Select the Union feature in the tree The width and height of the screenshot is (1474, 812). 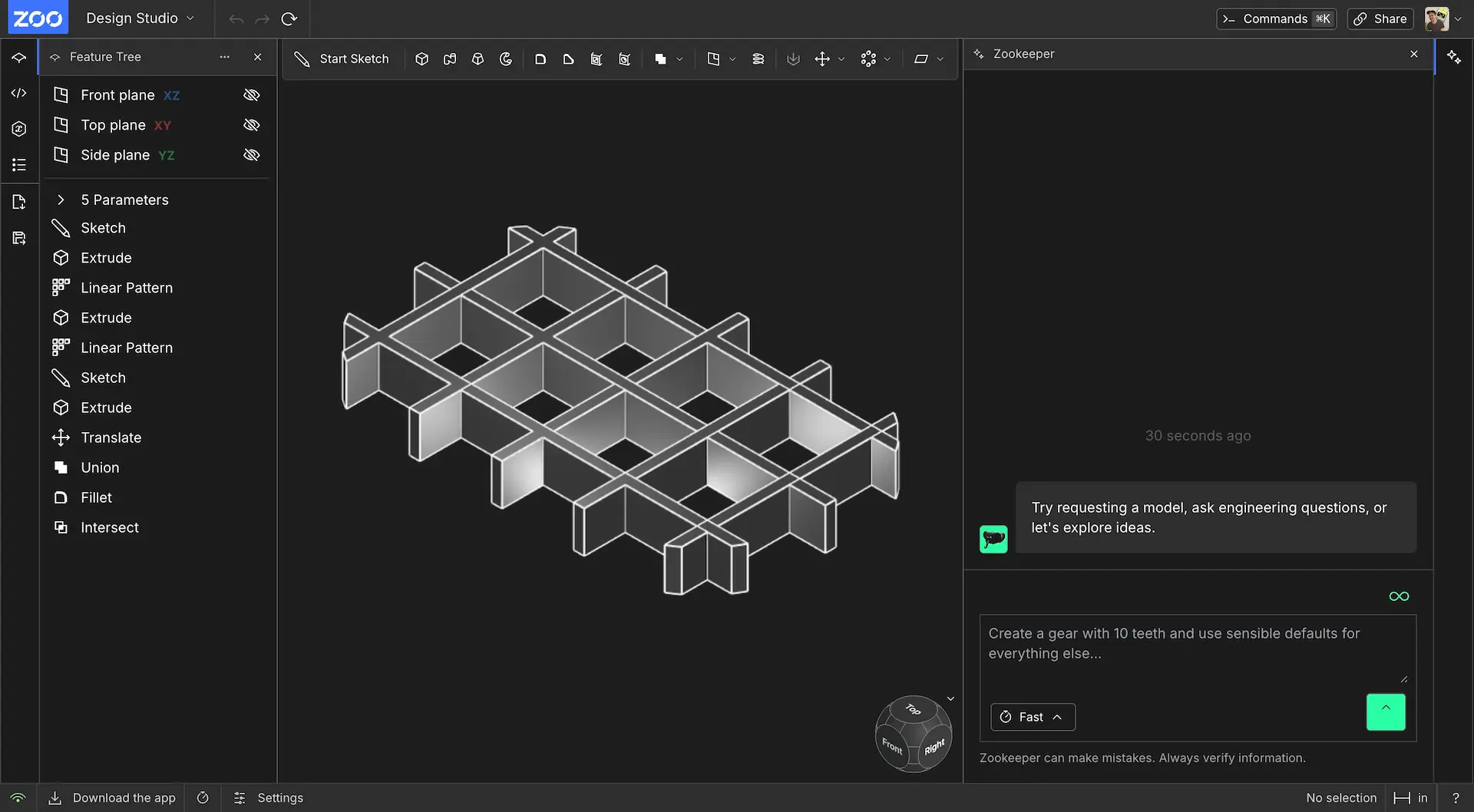(100, 467)
